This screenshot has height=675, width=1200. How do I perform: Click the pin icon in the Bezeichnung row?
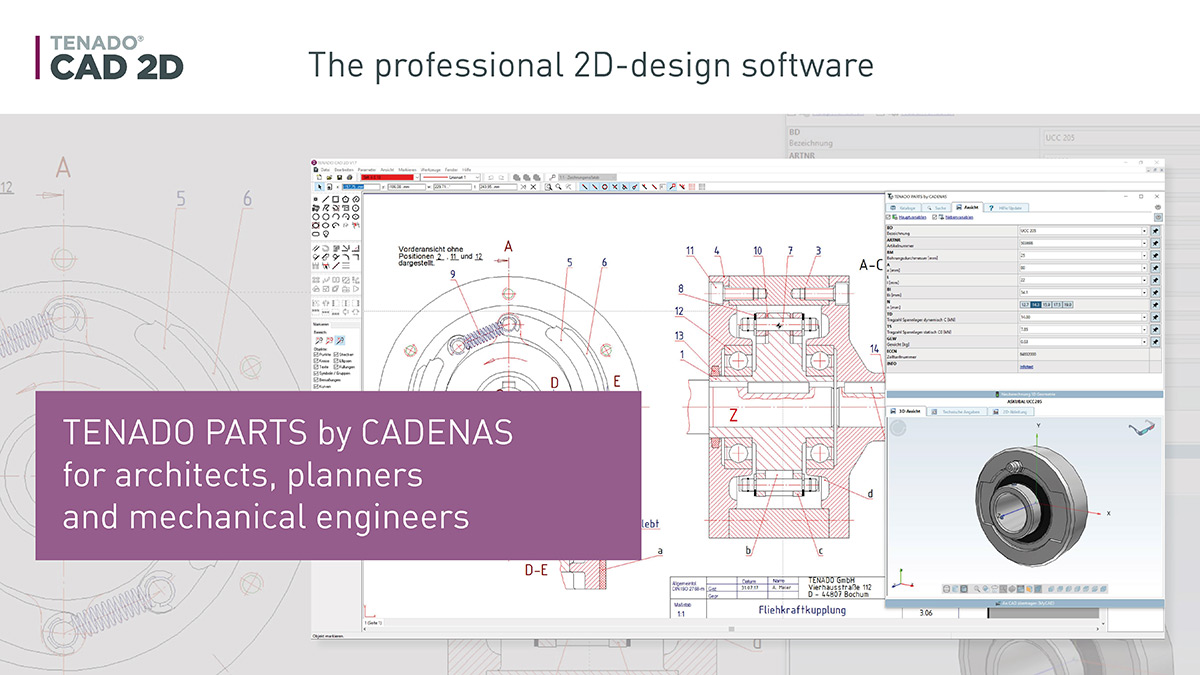pyautogui.click(x=1155, y=231)
